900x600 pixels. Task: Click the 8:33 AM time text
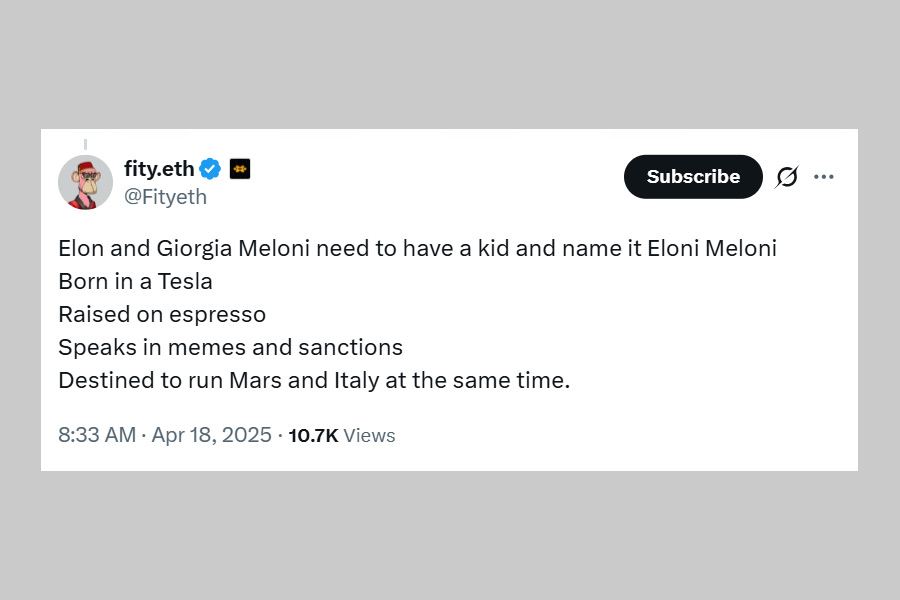(x=97, y=435)
